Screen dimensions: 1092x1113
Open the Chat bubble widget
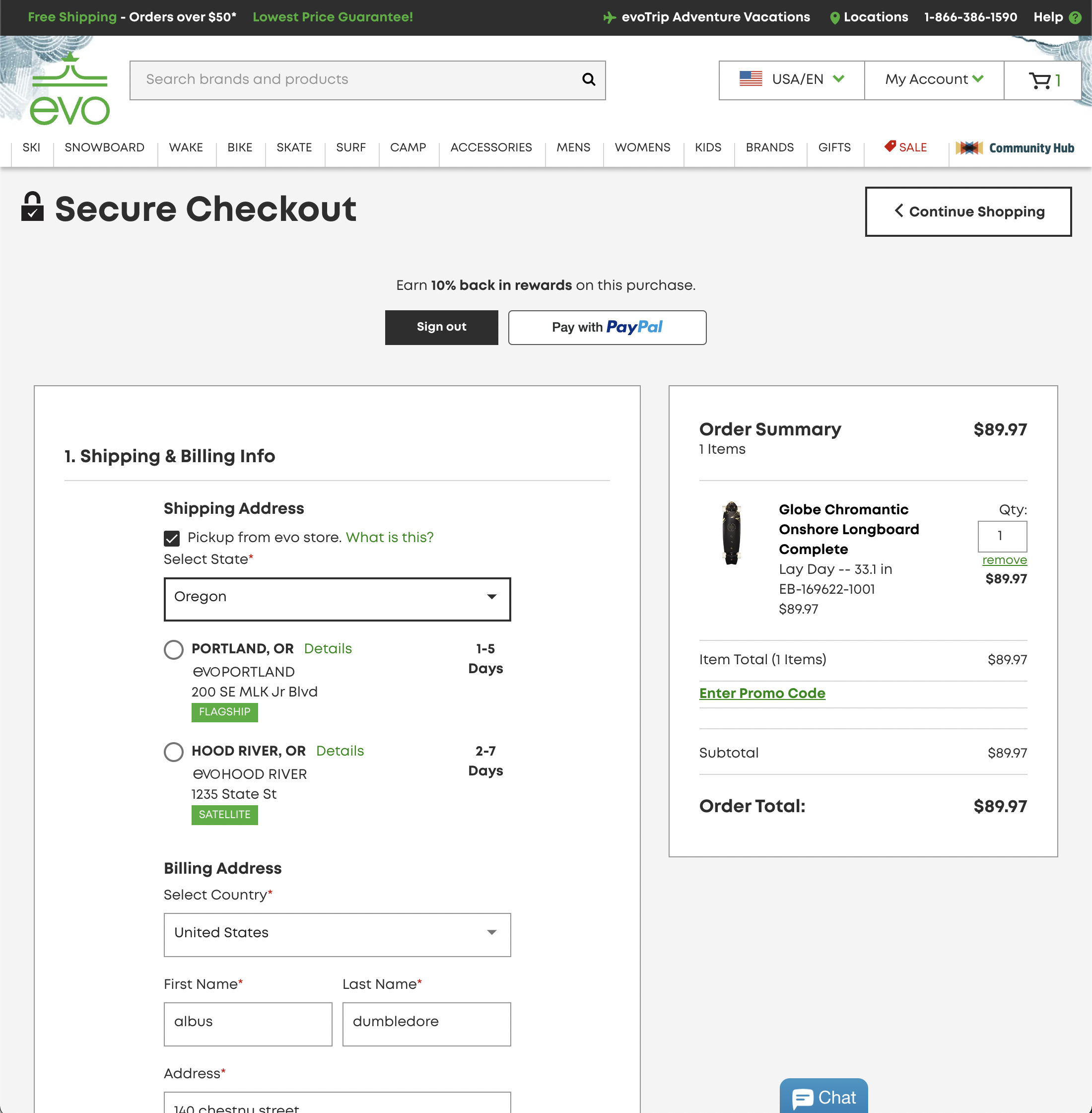(823, 1097)
